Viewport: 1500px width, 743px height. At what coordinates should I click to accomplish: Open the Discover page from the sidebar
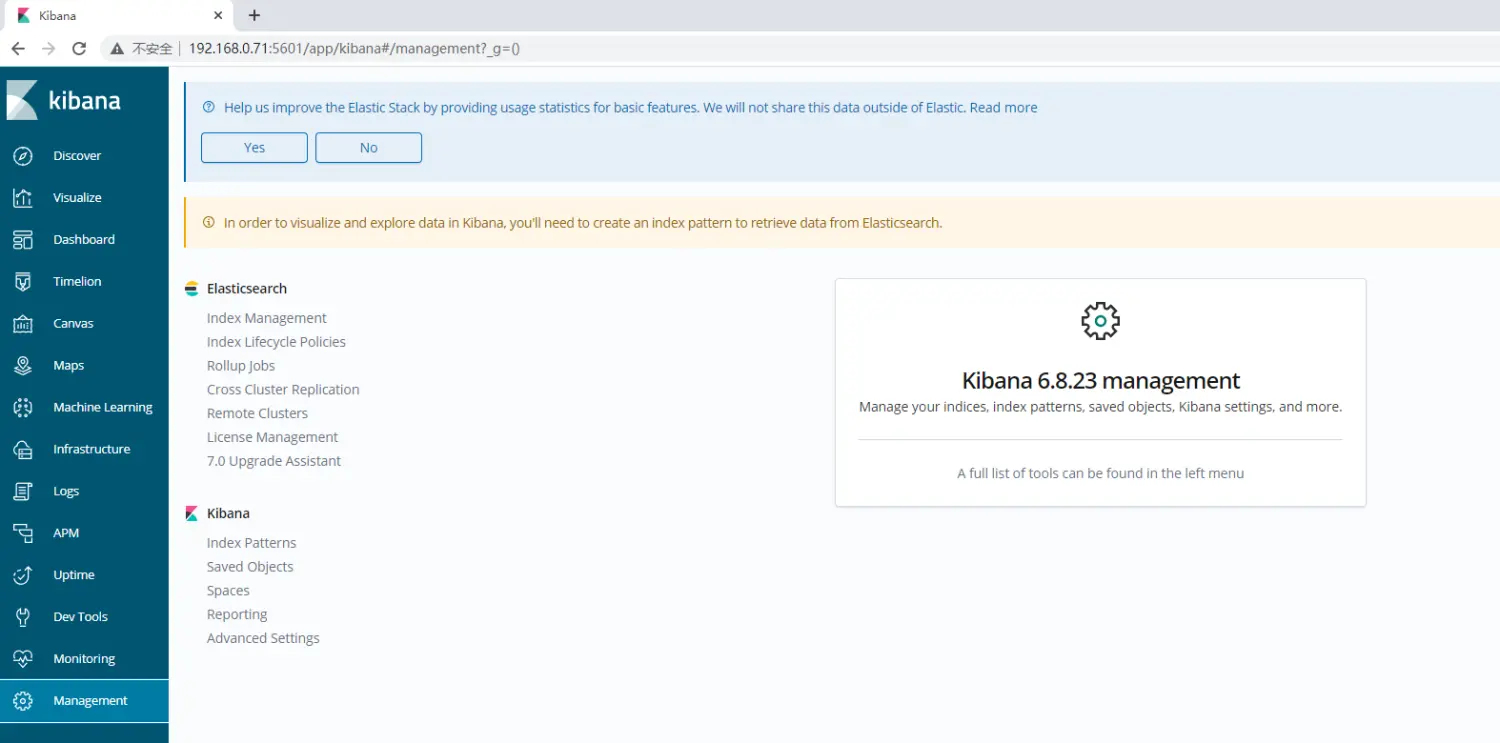78,155
